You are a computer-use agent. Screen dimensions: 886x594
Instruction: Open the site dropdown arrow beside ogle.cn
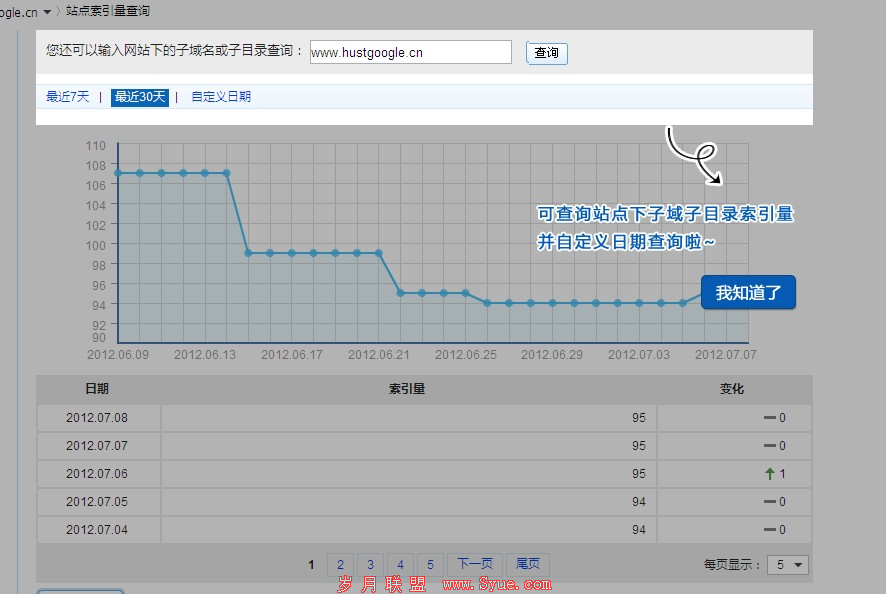click(47, 12)
